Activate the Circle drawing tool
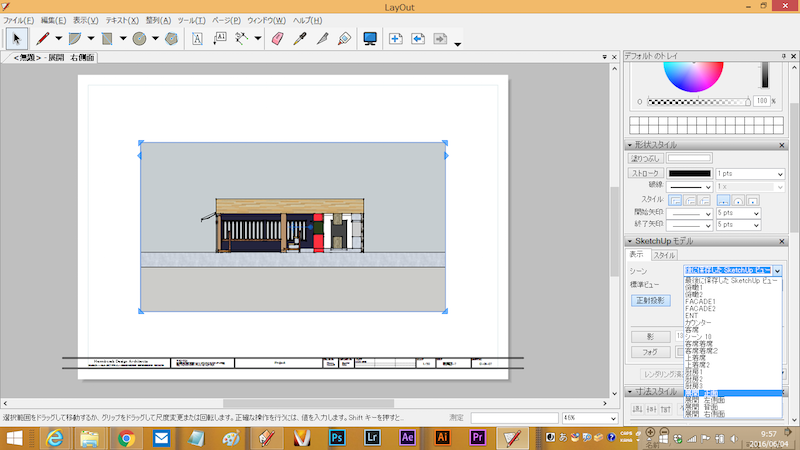Viewport: 800px width, 450px height. 140,39
